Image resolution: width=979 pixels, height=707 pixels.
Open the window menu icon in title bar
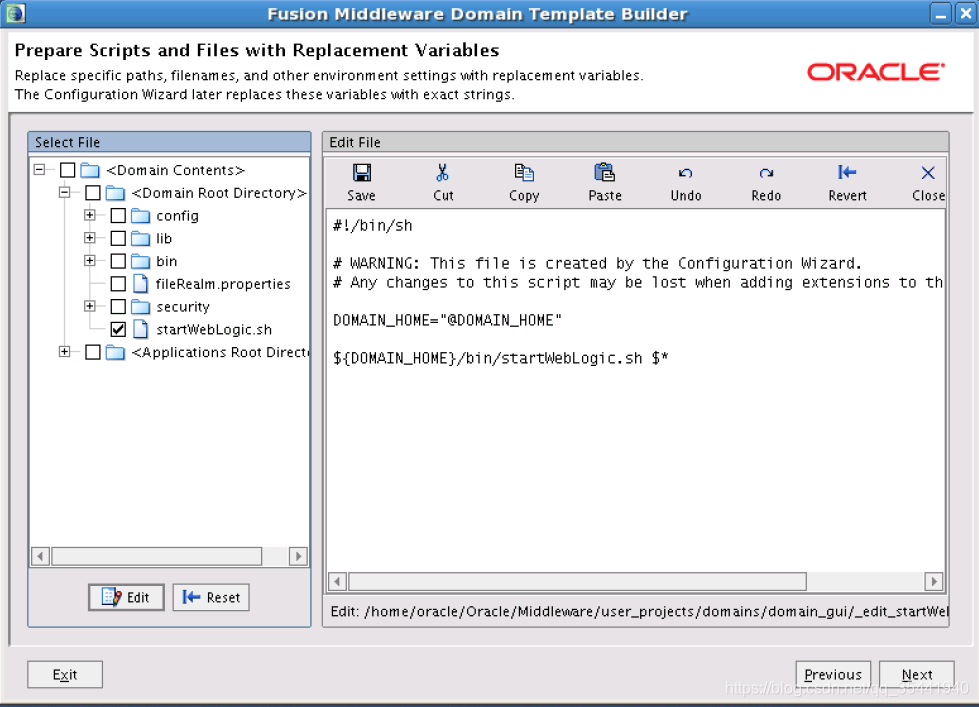15,13
